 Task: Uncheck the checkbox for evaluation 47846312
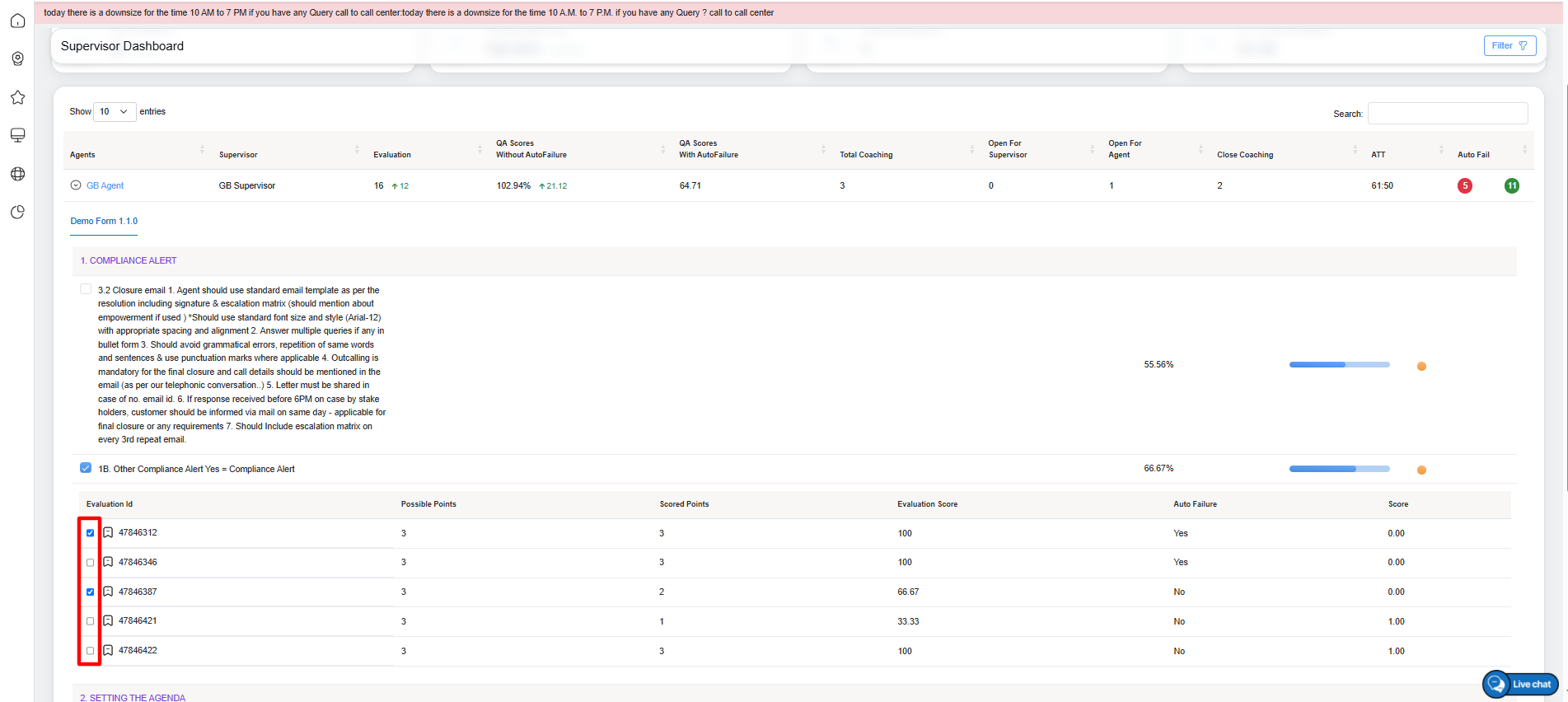[91, 533]
